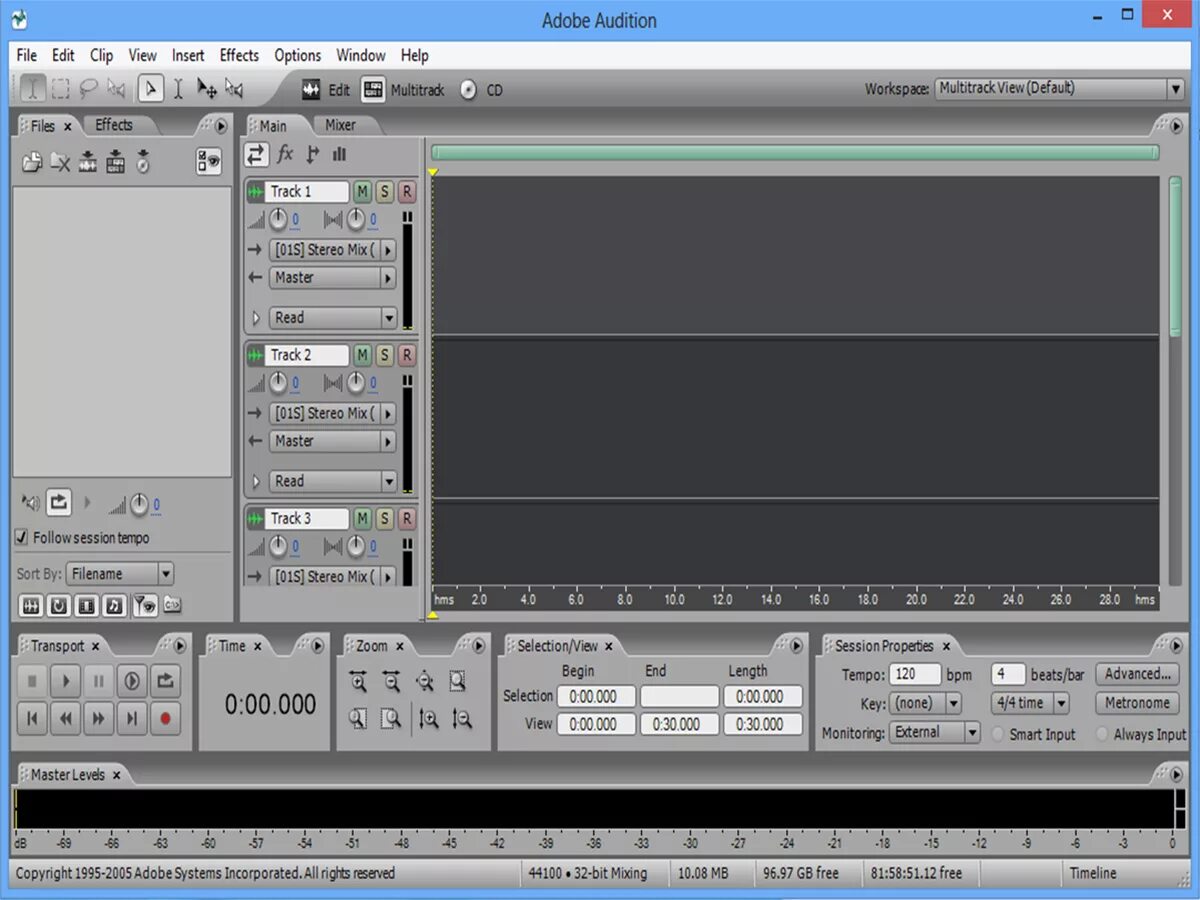Click the Advanced button in Session Properties
The height and width of the screenshot is (900, 1200).
click(1137, 674)
